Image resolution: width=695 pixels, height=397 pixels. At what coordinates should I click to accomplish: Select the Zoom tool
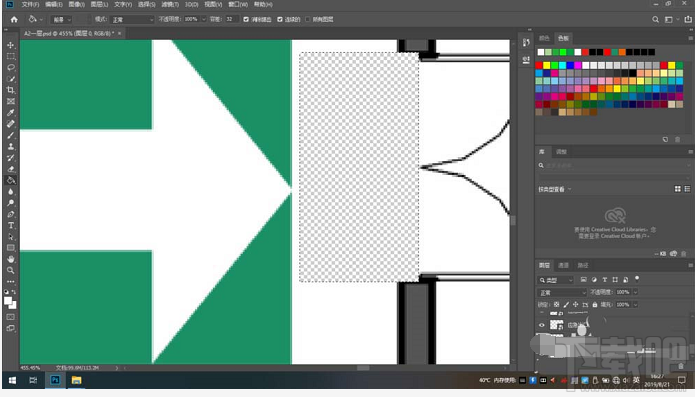[x=11, y=270]
